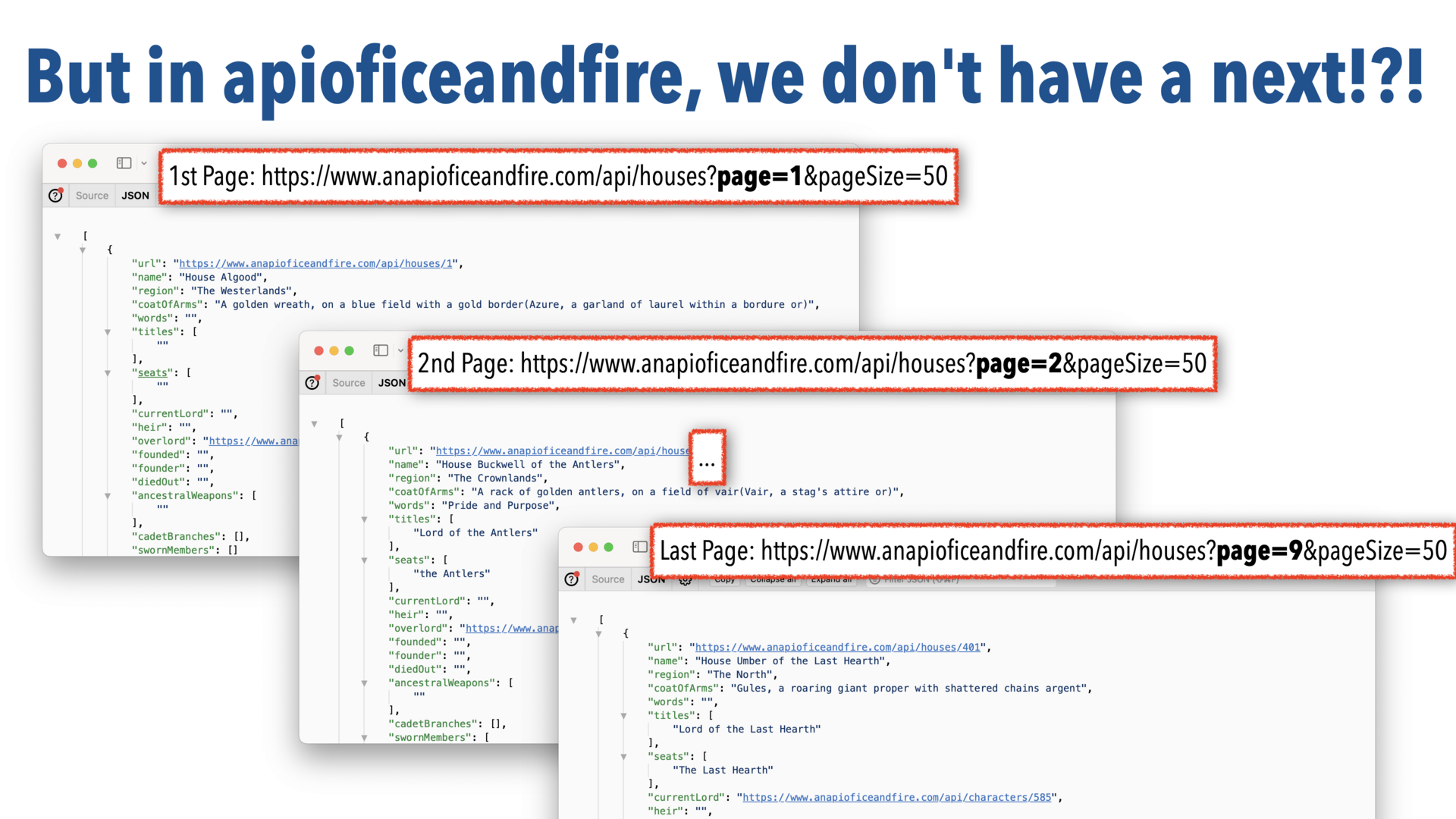Click "the Antlers" seat entry
The image size is (1456, 819).
click(x=452, y=574)
